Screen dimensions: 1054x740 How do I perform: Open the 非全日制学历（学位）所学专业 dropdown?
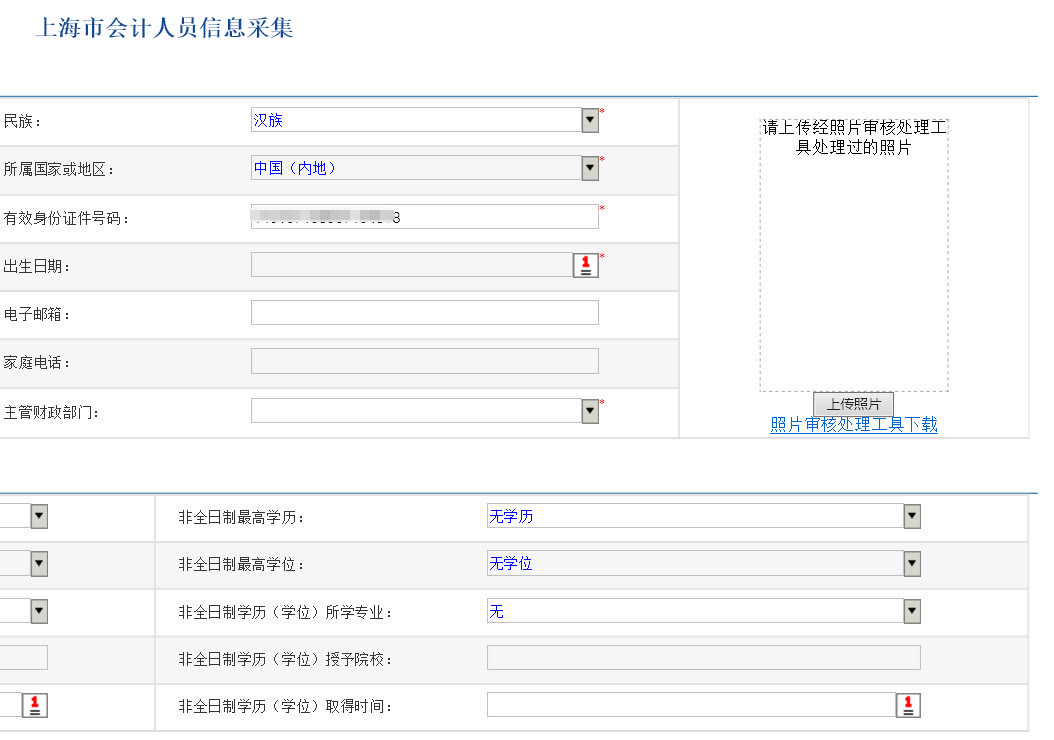[910, 610]
